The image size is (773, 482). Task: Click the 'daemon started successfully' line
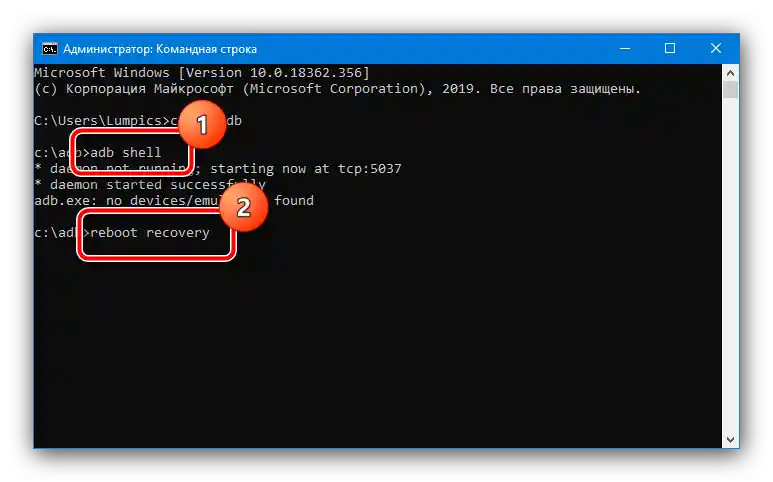[x=150, y=185]
